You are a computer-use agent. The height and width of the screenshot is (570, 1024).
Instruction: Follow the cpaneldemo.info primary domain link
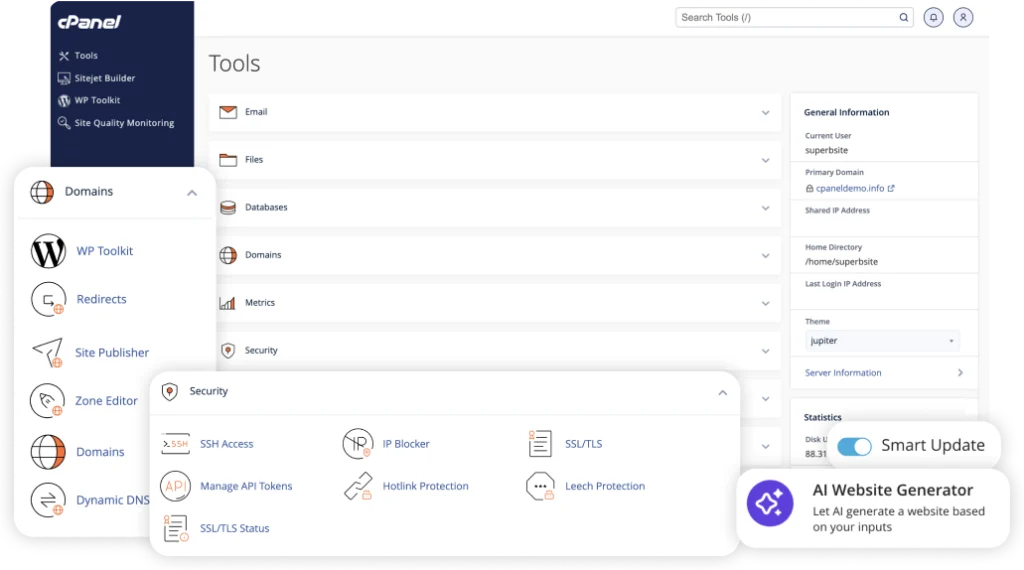point(849,188)
